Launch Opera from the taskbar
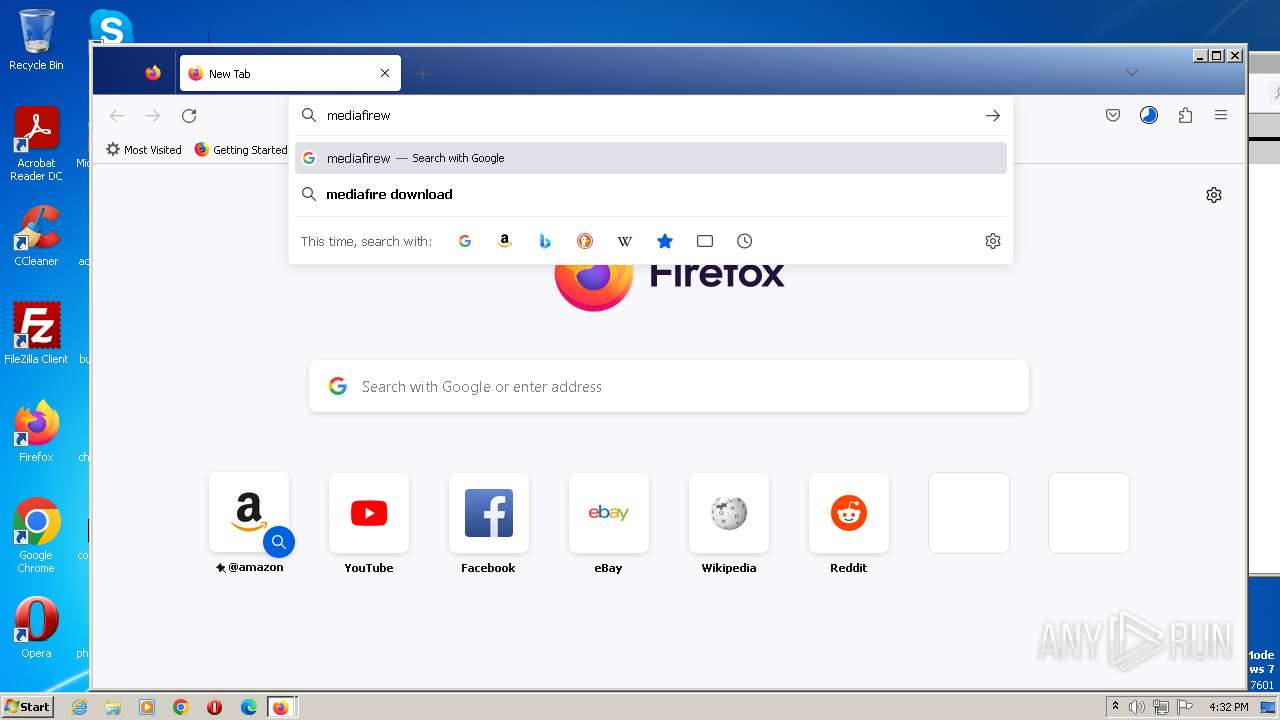1280x720 pixels. click(x=214, y=707)
